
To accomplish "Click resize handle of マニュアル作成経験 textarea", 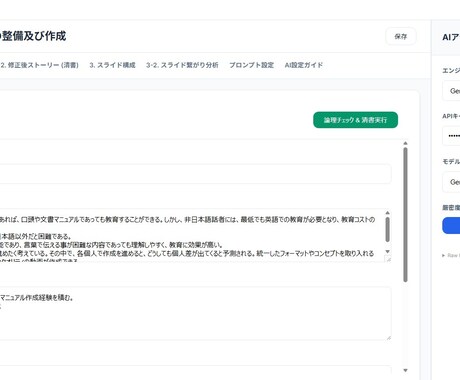I will [389, 337].
